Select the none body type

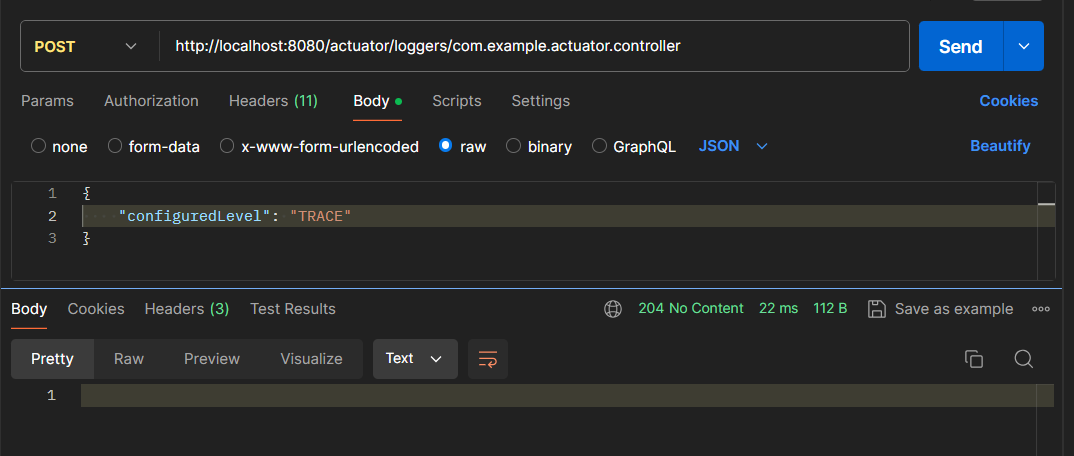38,146
